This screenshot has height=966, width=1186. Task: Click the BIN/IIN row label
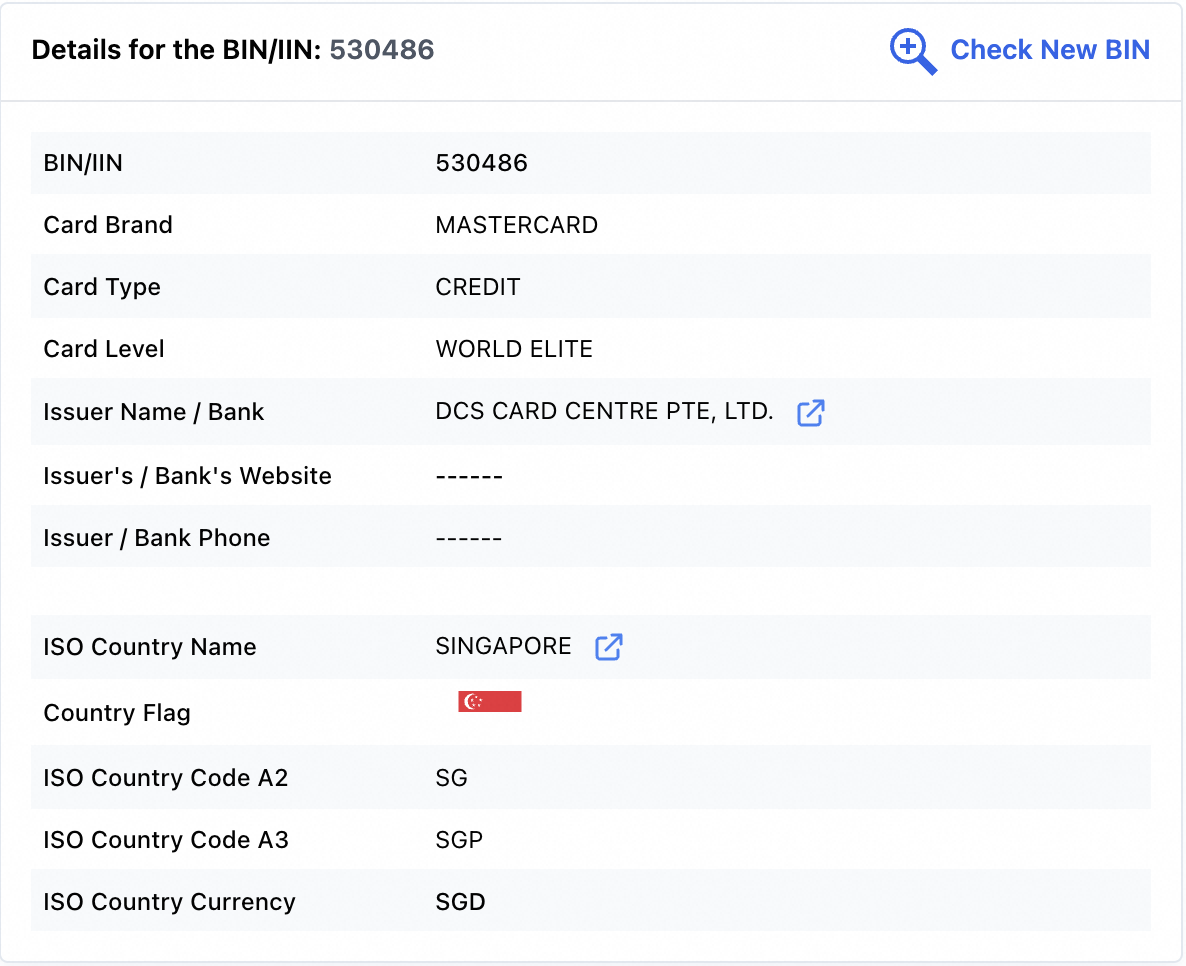coord(83,163)
